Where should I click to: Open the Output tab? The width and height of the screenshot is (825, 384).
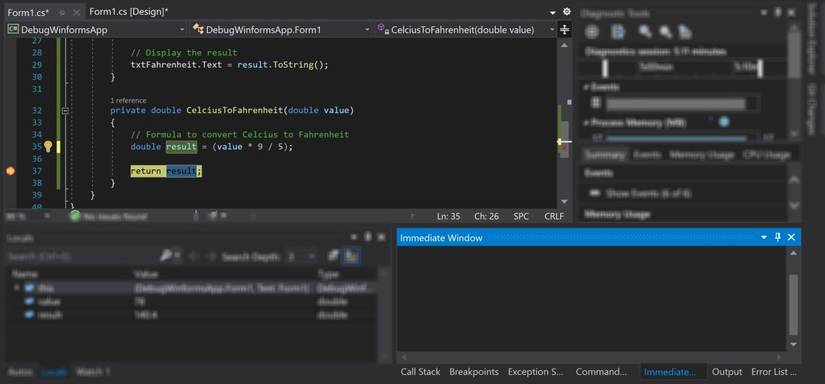tap(727, 371)
